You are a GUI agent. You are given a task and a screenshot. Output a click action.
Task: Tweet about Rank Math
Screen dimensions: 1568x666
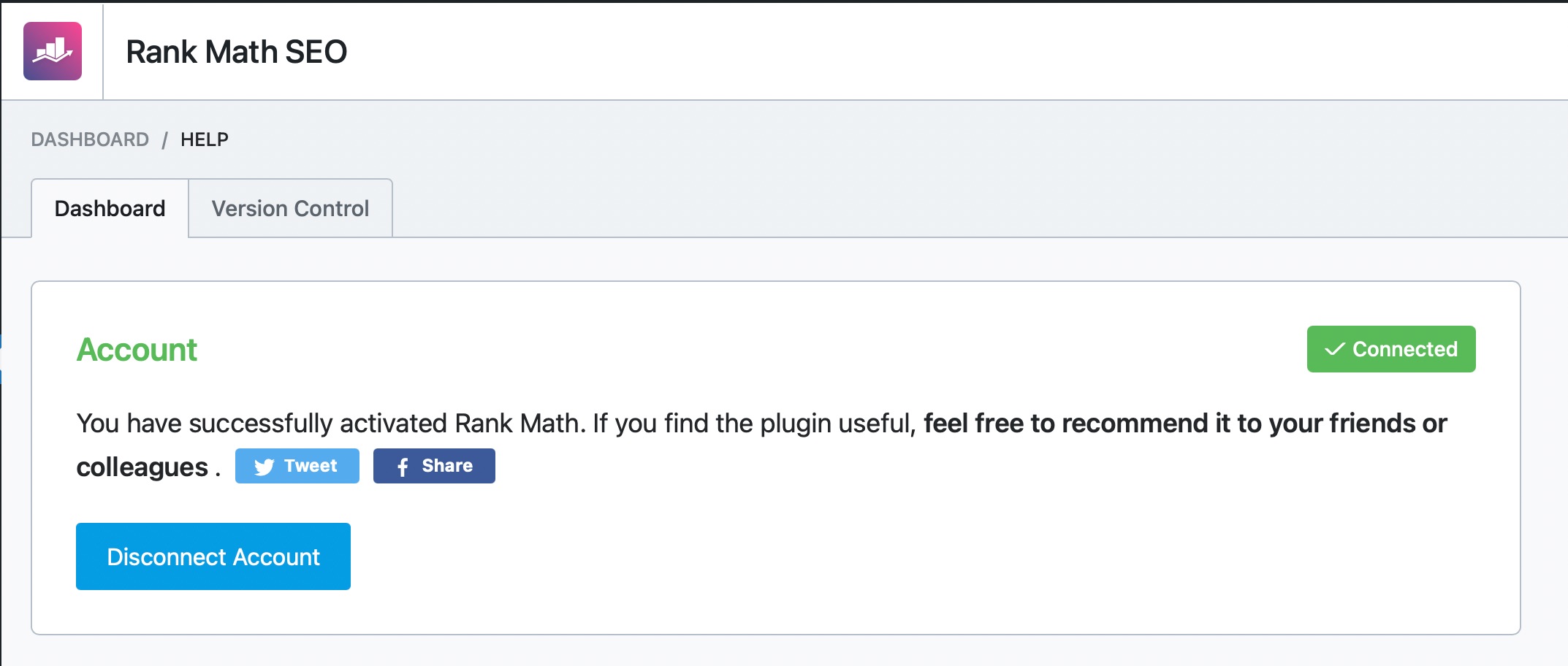point(297,466)
